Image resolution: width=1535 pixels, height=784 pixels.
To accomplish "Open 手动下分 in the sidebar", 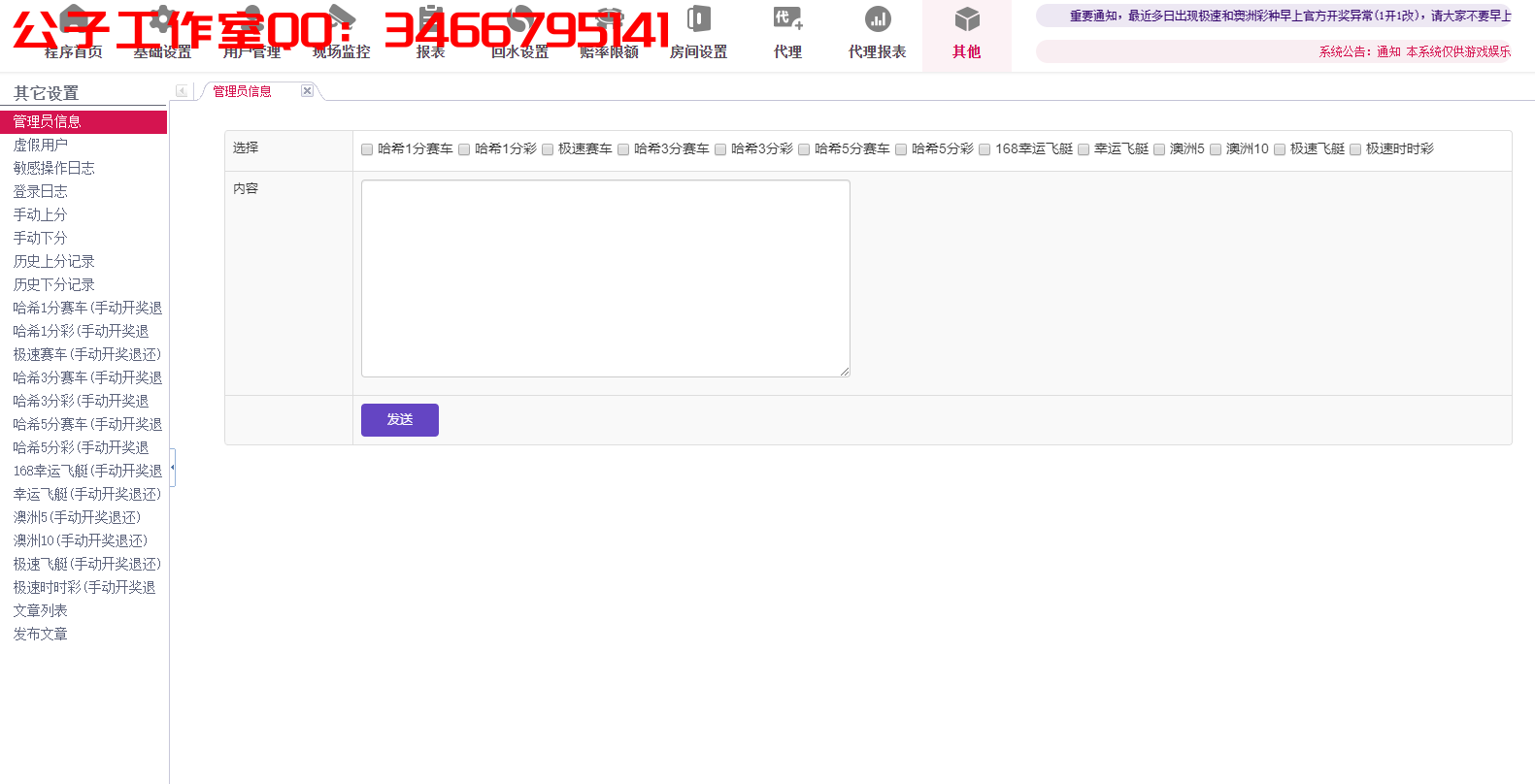I will point(41,238).
